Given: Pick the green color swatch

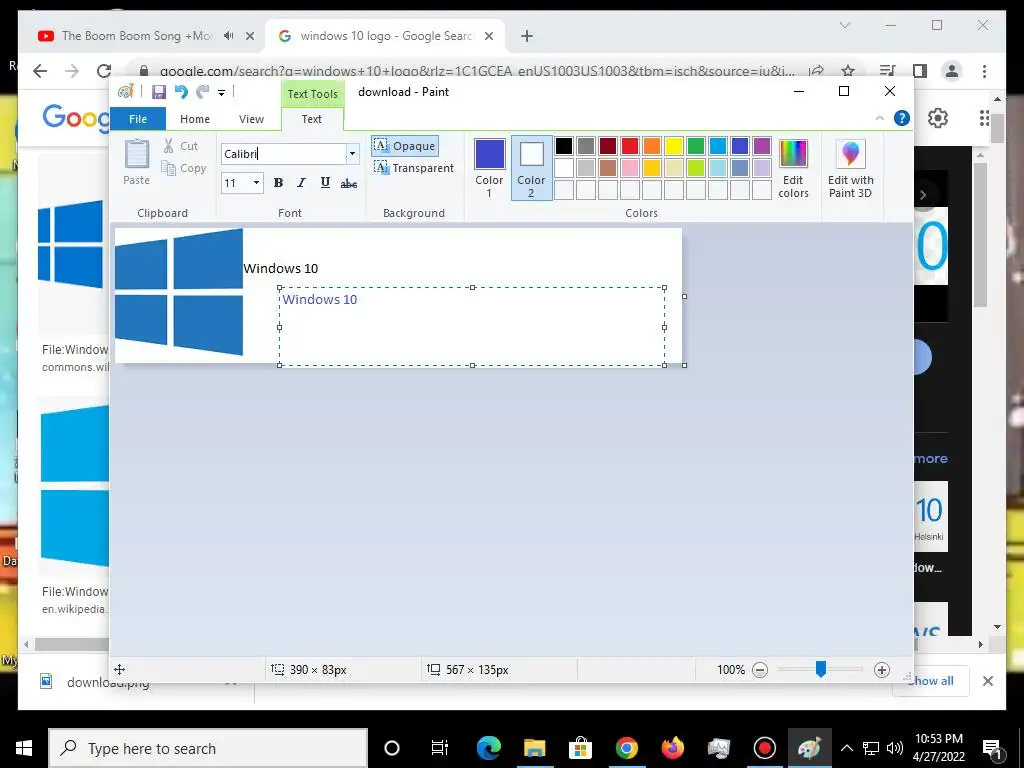Looking at the screenshot, I should 696,146.
